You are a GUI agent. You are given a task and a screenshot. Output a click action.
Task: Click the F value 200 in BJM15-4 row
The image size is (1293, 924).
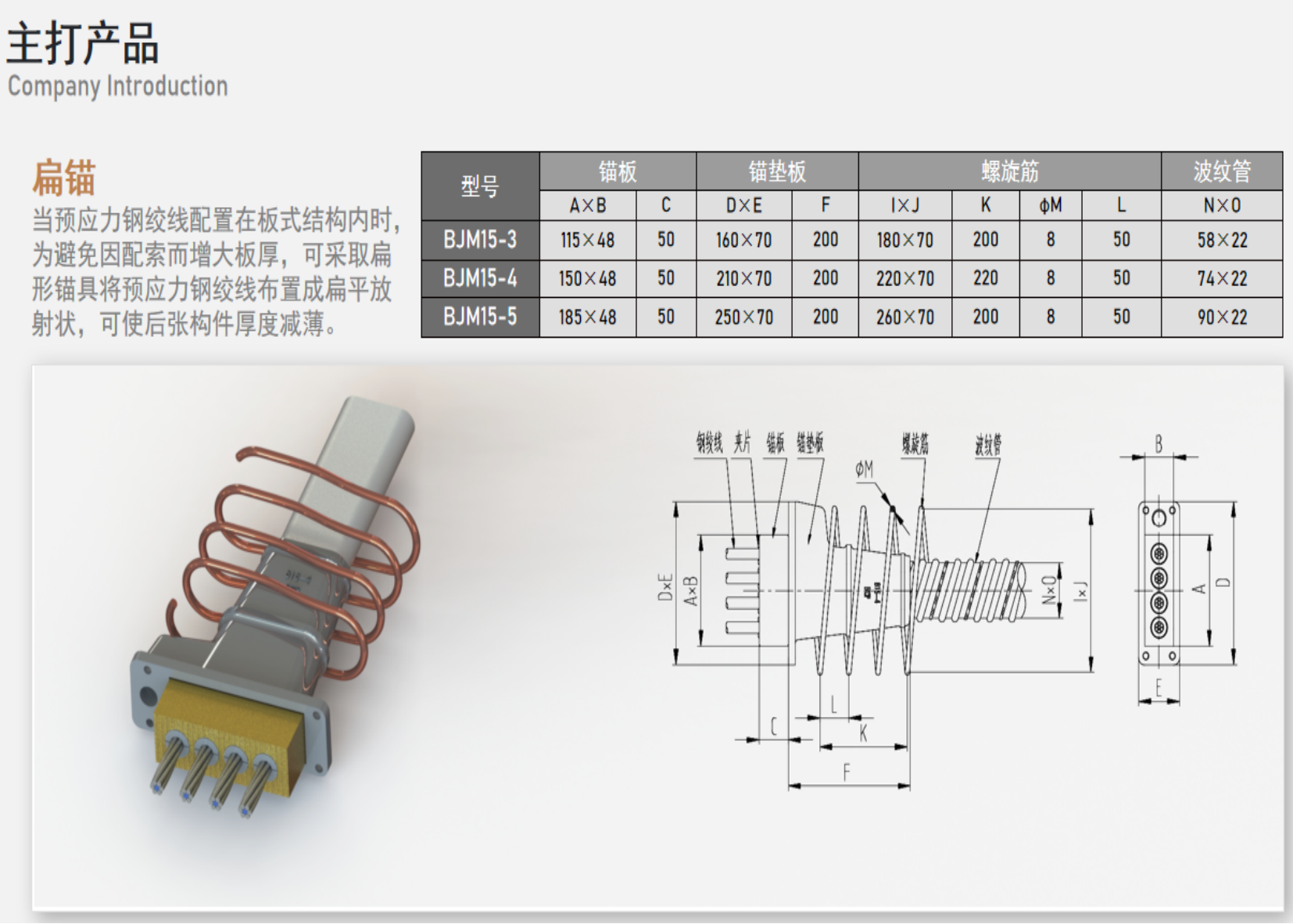pos(825,278)
